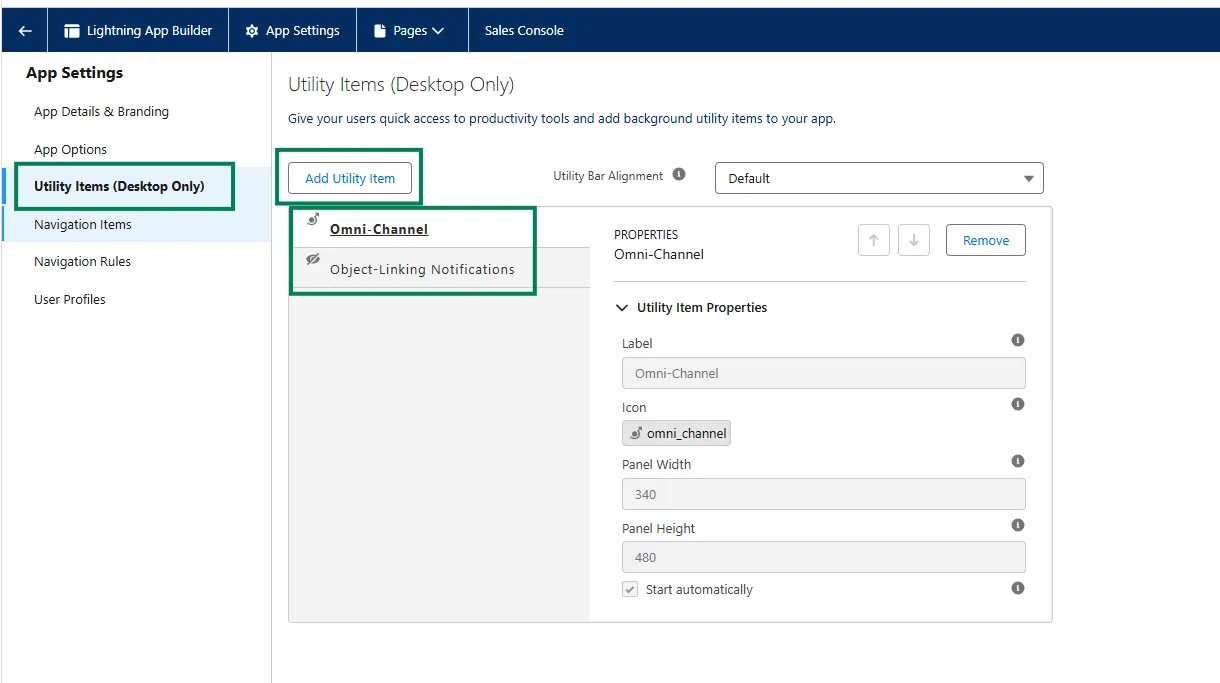Toggle the Start automatically checkbox

[x=630, y=590]
